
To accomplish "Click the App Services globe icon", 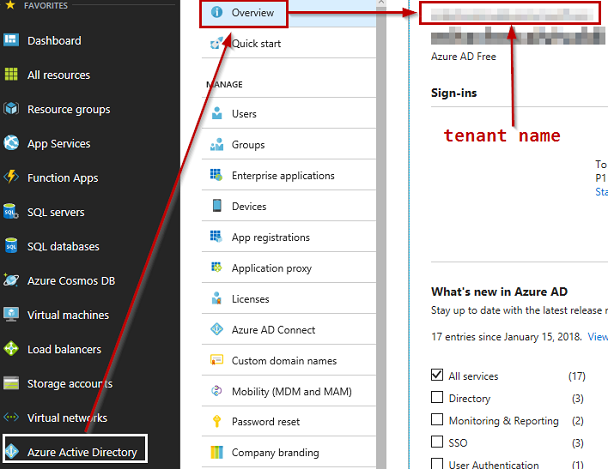I will (11, 143).
